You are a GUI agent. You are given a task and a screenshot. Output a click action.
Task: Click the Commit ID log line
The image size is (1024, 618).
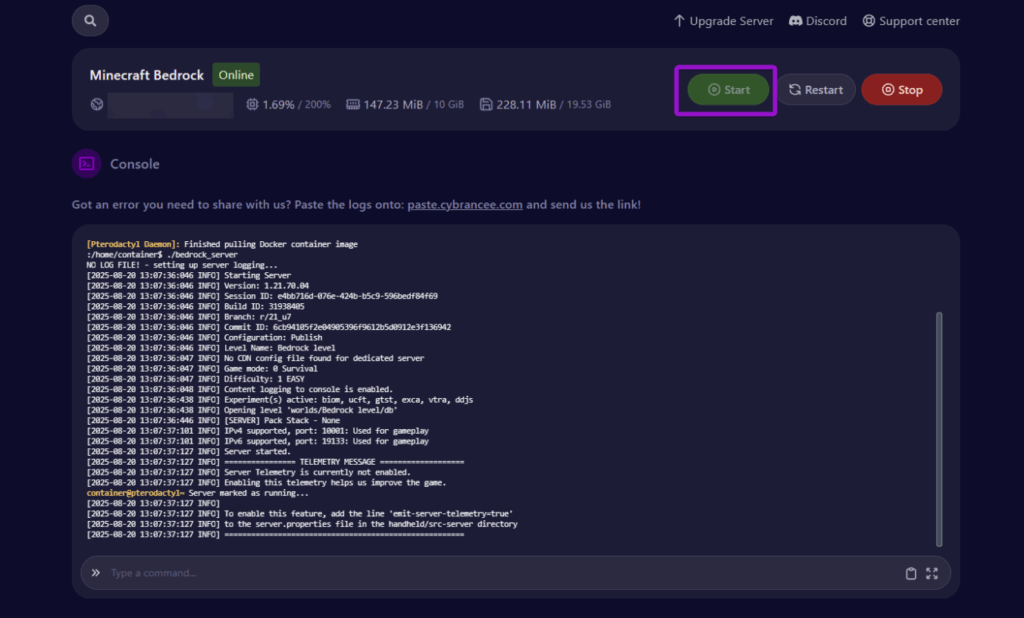tap(268, 327)
